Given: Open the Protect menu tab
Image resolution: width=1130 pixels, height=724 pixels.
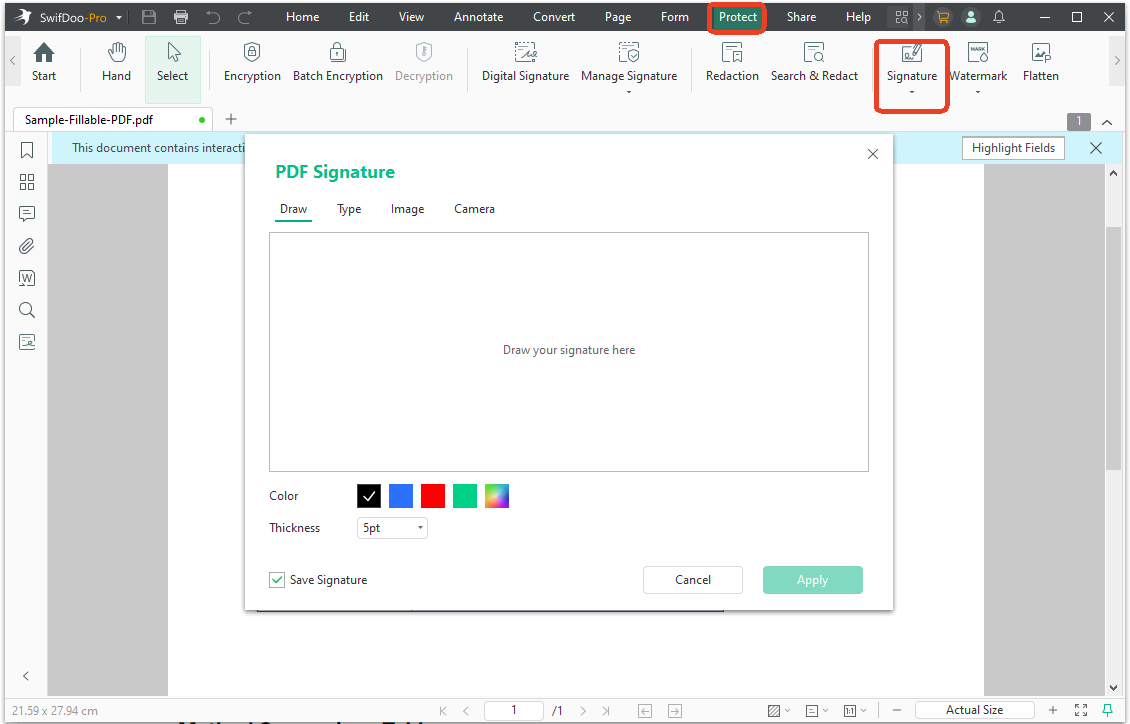Looking at the screenshot, I should (737, 17).
